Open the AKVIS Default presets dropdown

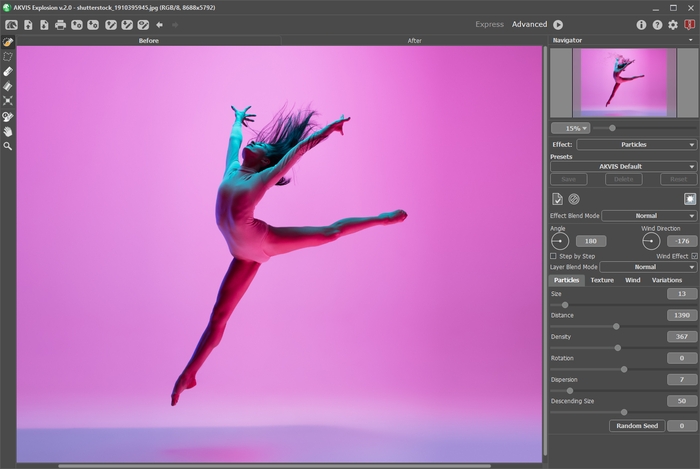623,166
